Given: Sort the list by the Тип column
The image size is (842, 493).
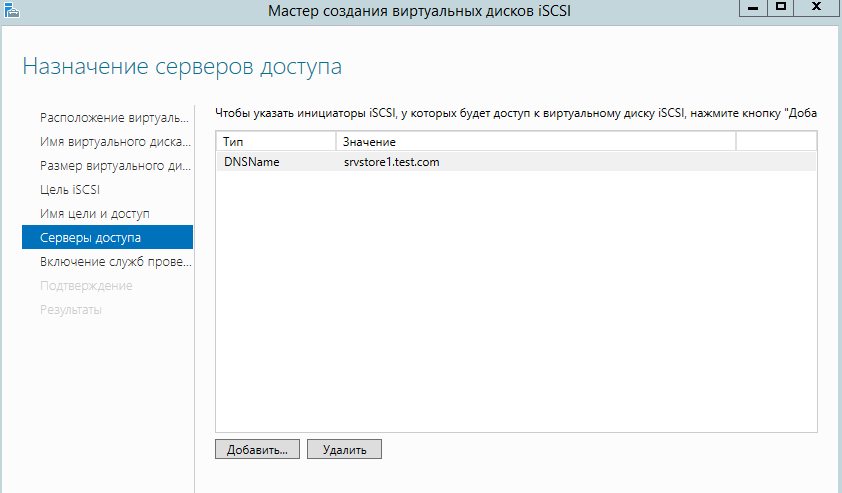Looking at the screenshot, I should click(x=275, y=142).
